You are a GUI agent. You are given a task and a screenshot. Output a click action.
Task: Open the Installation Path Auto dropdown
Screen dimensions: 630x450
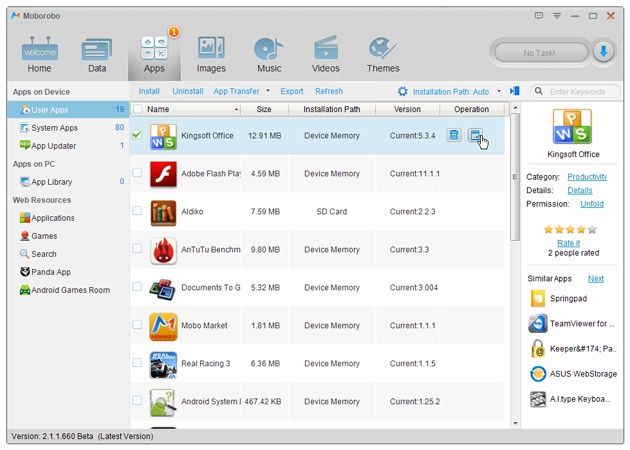point(499,91)
